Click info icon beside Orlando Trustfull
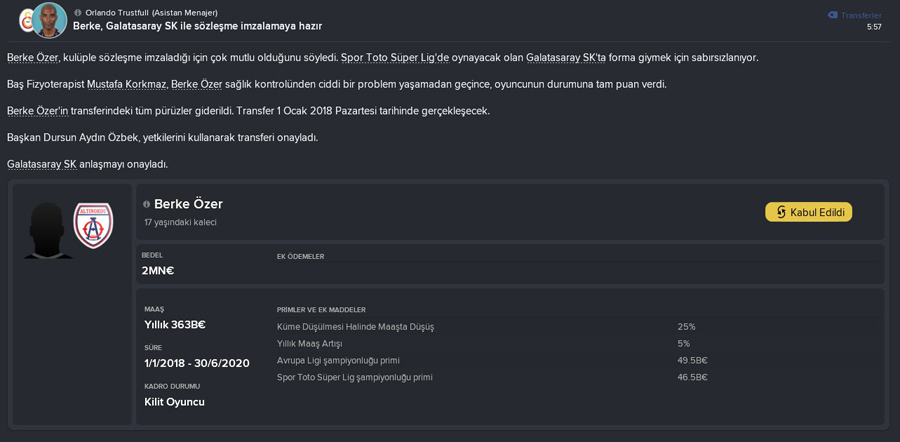 tap(77, 13)
